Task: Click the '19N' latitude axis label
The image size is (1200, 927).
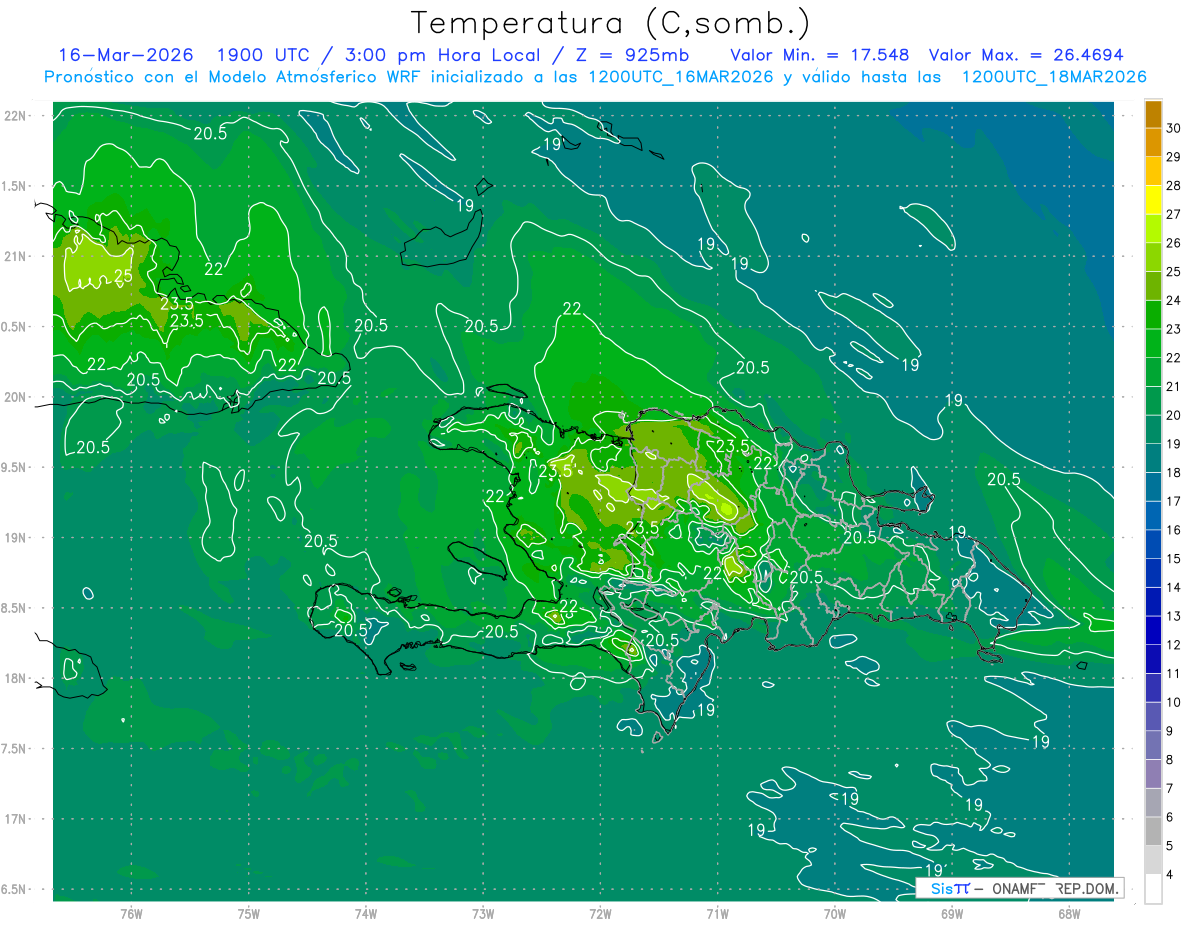Action: [x=16, y=538]
